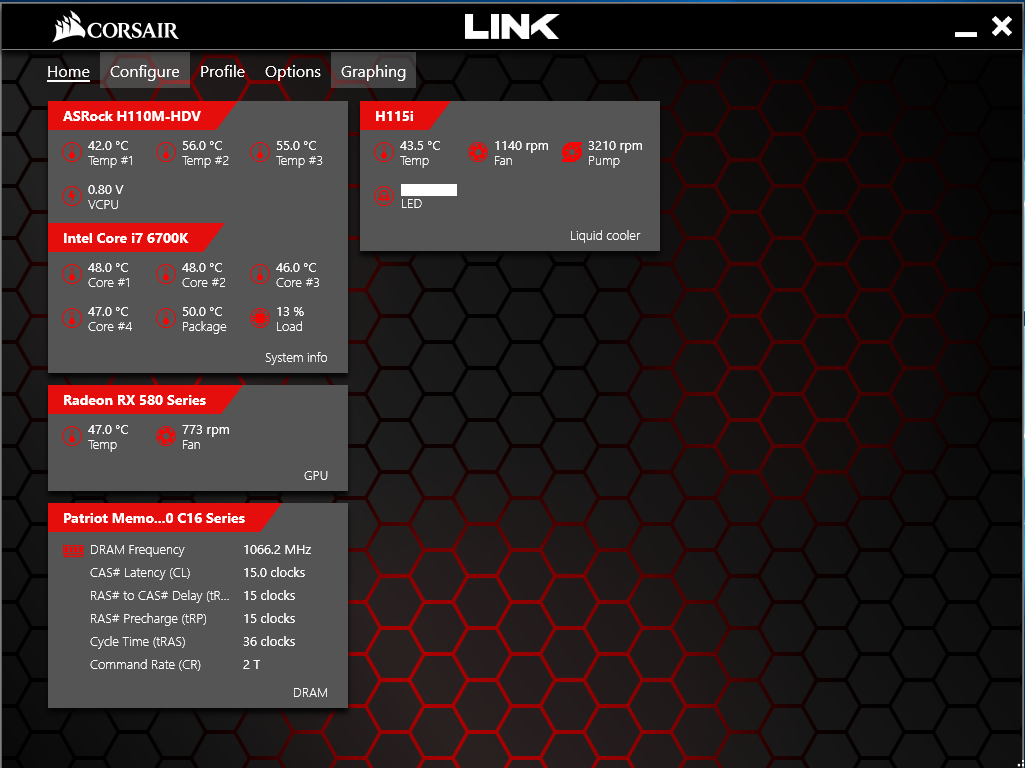Click the H115i LED bulb icon
Screen dimensions: 1026x768
(x=384, y=196)
